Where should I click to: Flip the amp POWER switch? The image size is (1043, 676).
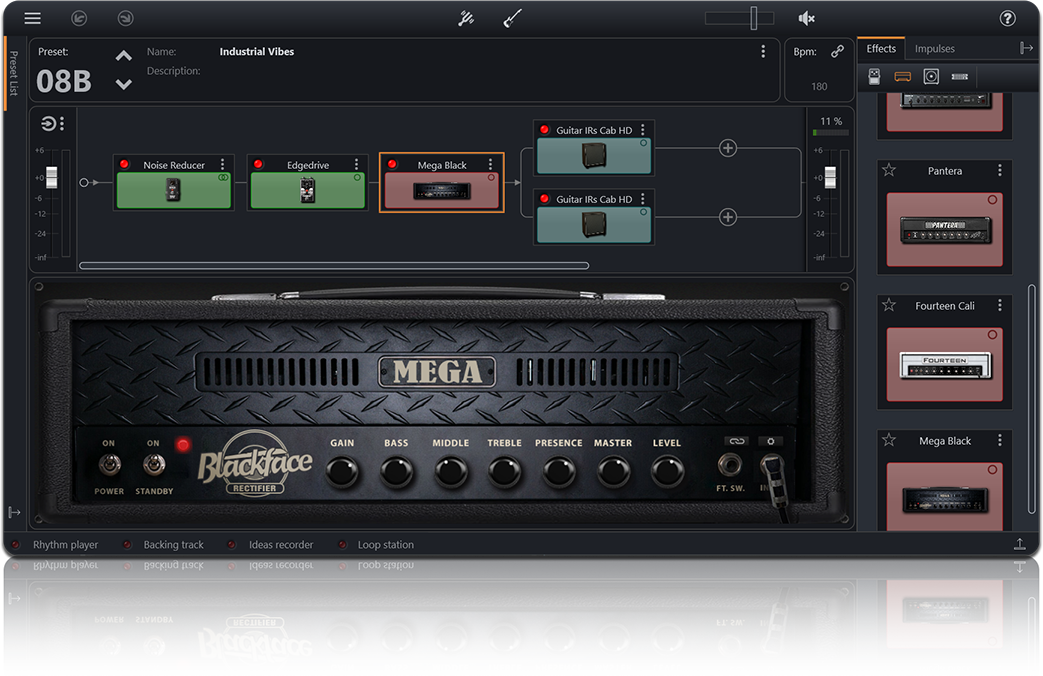108,465
